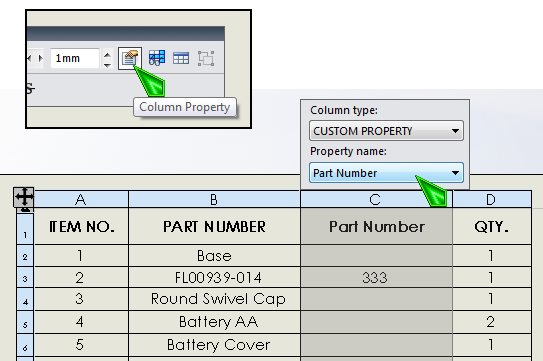Click the table formatting grid icon with blue cells
The height and width of the screenshot is (361, 543).
[157, 58]
